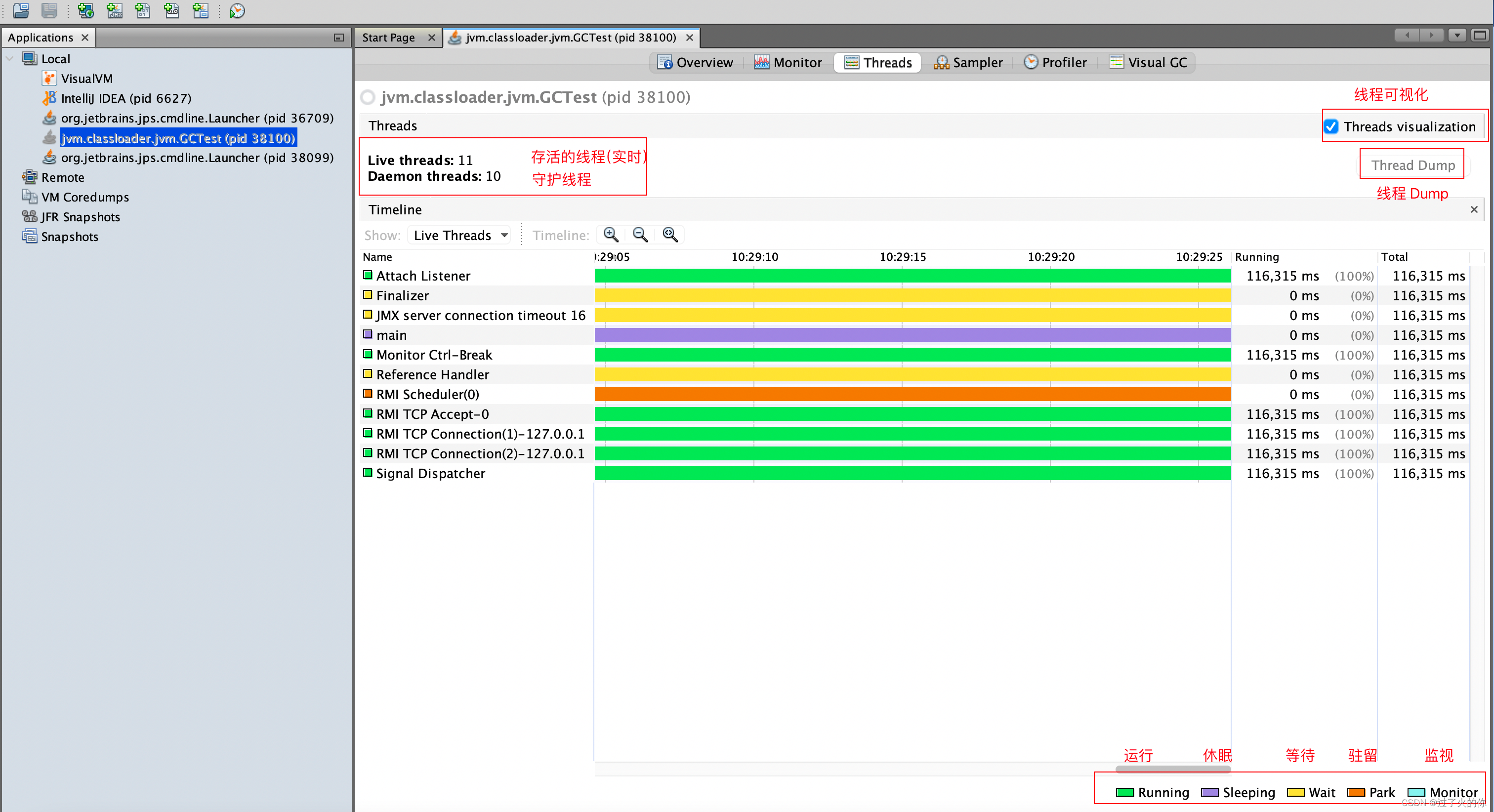
Task: Click the timeline zoom-to-fit magnifier icon
Action: [x=670, y=234]
